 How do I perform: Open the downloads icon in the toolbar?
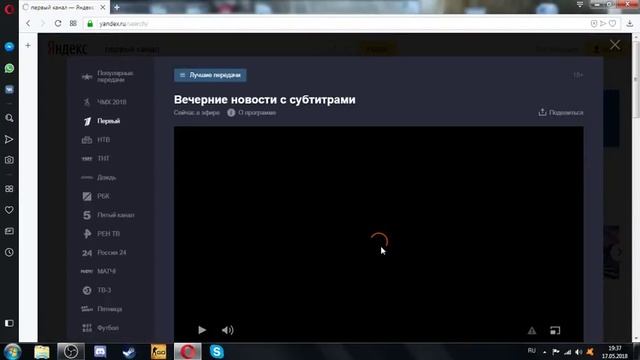click(630, 24)
